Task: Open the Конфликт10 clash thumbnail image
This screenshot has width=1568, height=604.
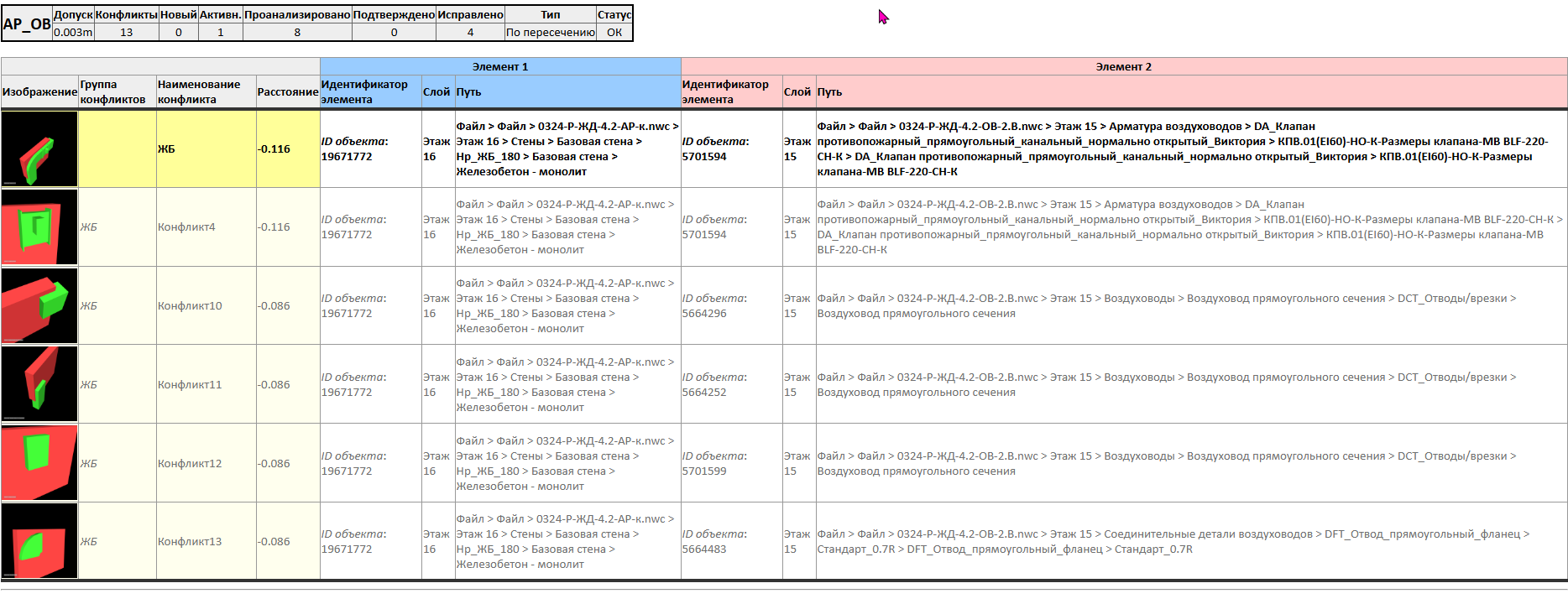Action: click(39, 305)
